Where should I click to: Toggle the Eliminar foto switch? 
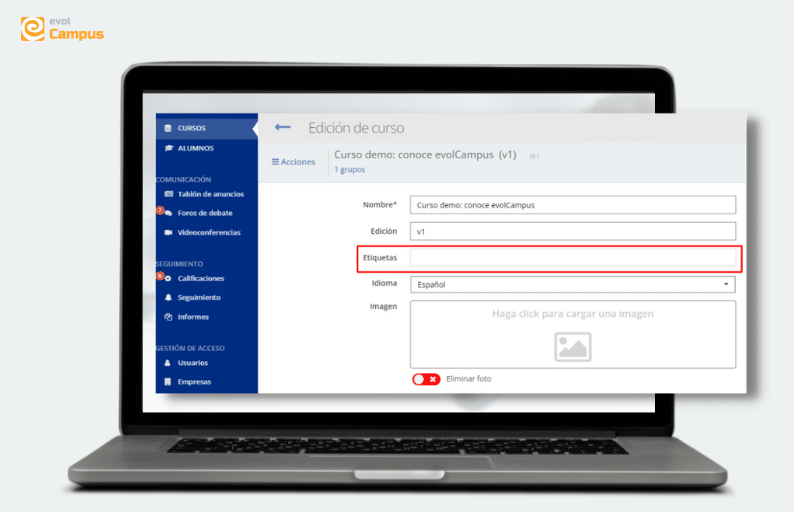click(426, 379)
